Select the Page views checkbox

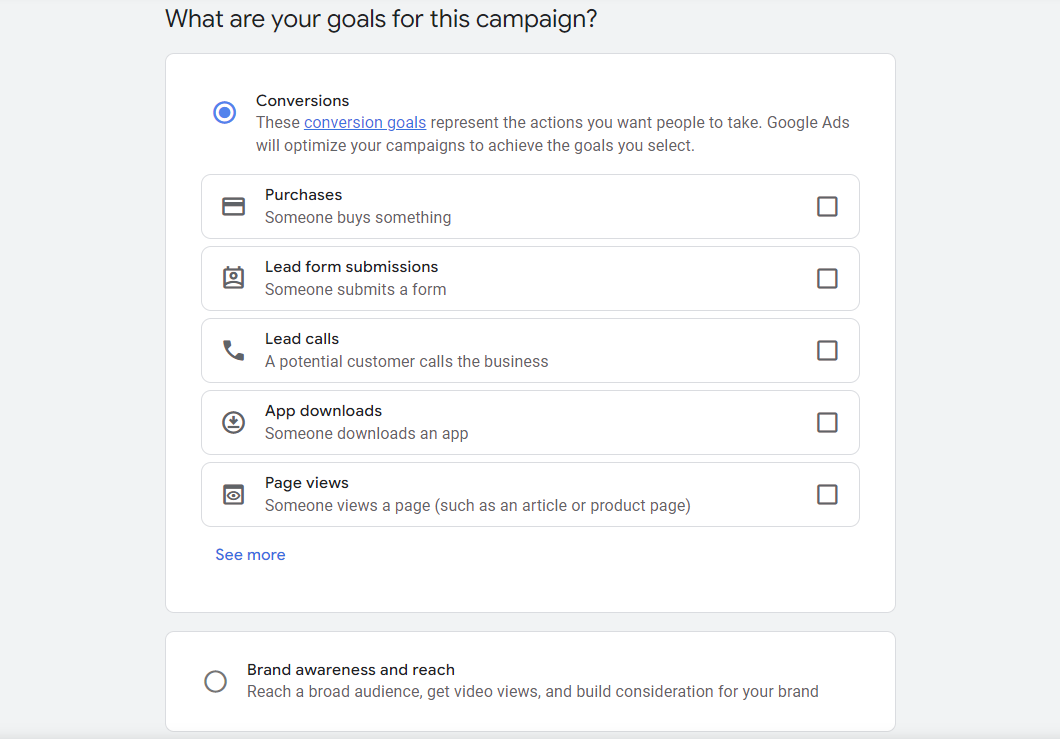click(827, 494)
